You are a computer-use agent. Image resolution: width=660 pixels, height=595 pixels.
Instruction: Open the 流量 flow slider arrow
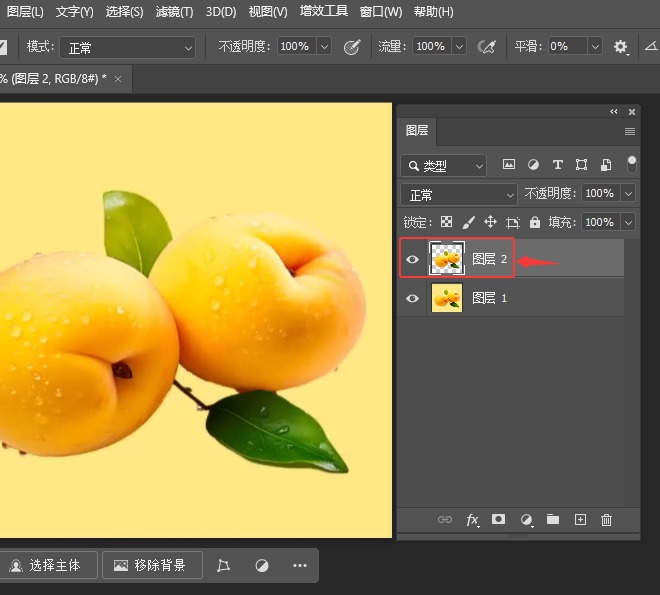pyautogui.click(x=458, y=47)
